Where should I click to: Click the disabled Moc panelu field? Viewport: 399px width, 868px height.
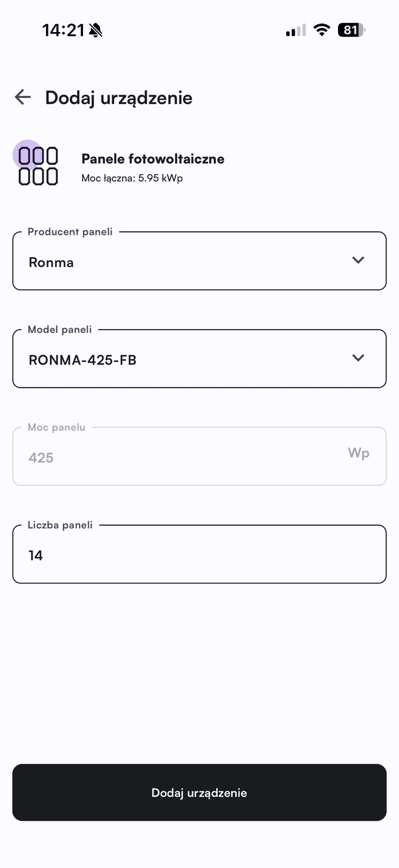point(199,456)
